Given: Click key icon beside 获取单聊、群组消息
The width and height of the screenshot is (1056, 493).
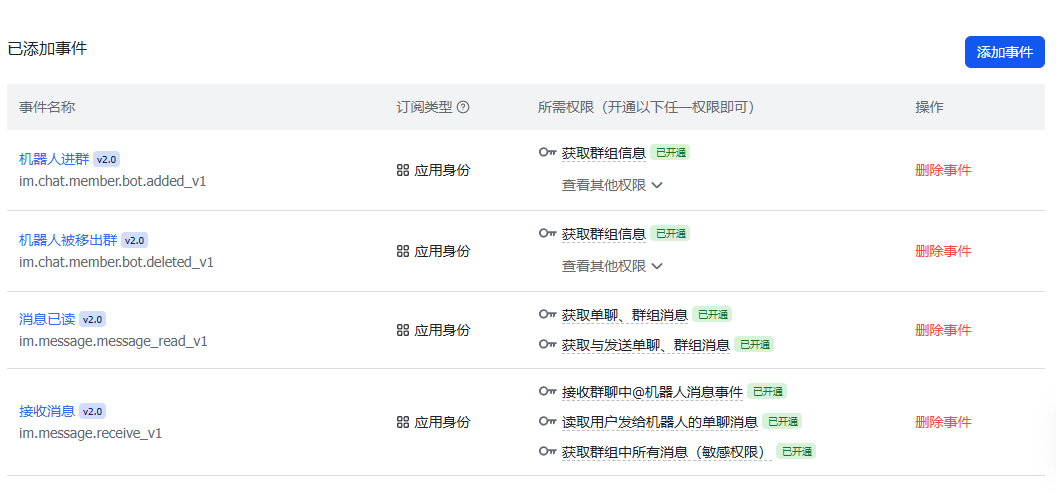Looking at the screenshot, I should [547, 314].
